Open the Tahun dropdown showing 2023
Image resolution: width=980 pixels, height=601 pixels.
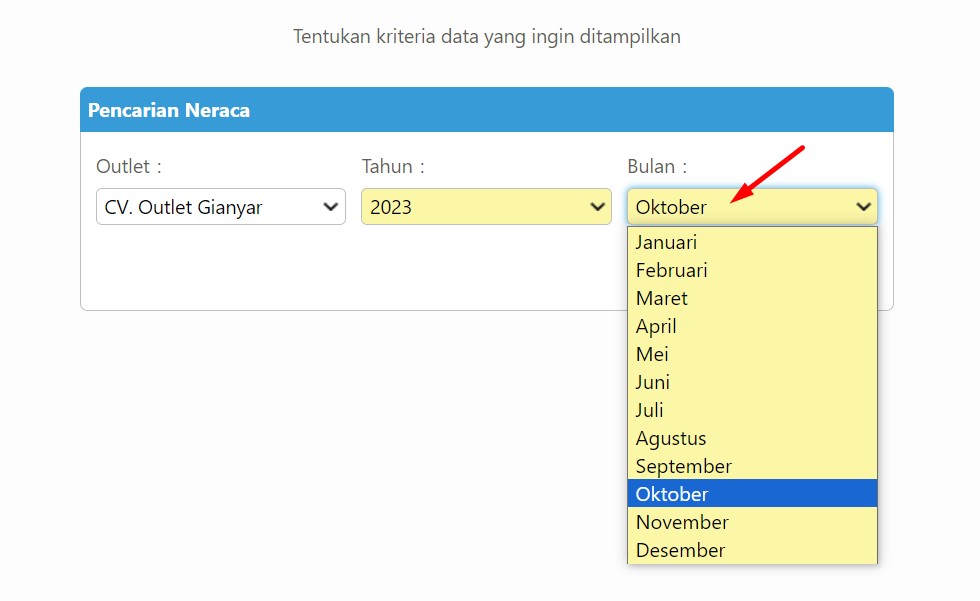tap(486, 207)
